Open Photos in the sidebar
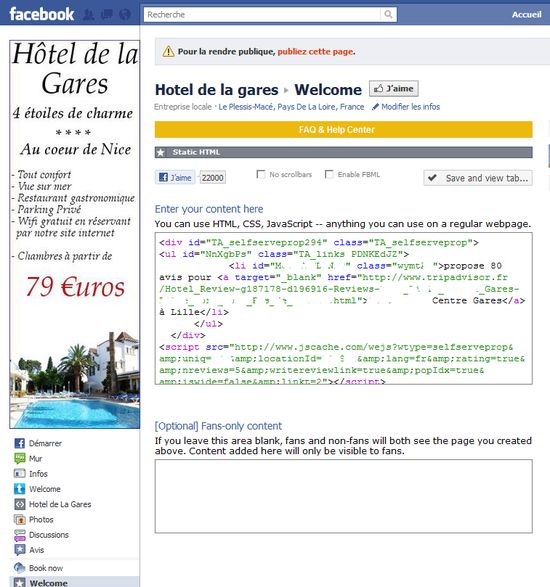The width and height of the screenshot is (550, 587). pos(41,520)
